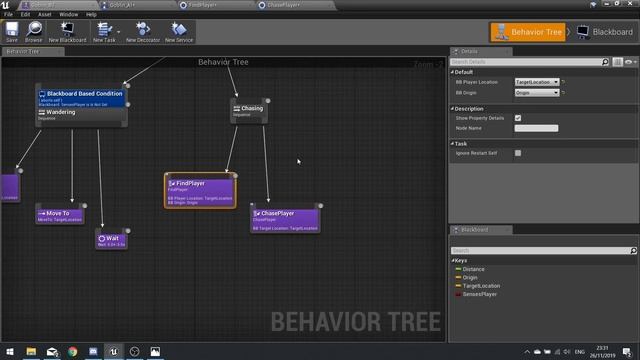Open Details view options eye dropdown
The height and width of the screenshot is (360, 640).
point(630,62)
